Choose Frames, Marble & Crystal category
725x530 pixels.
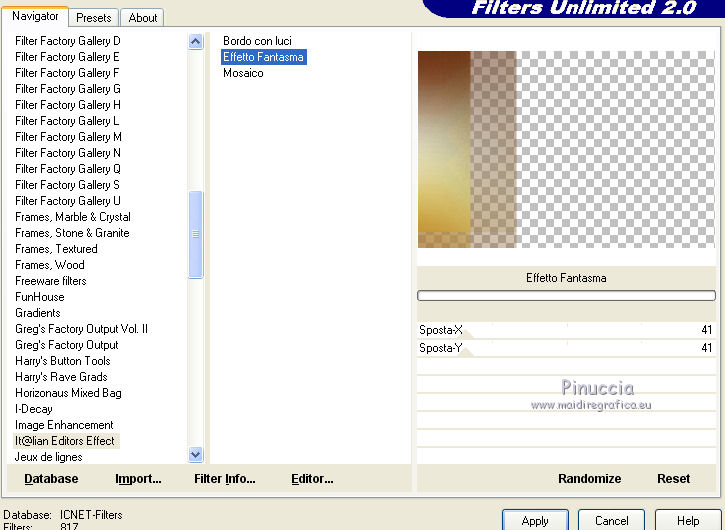[x=73, y=217]
